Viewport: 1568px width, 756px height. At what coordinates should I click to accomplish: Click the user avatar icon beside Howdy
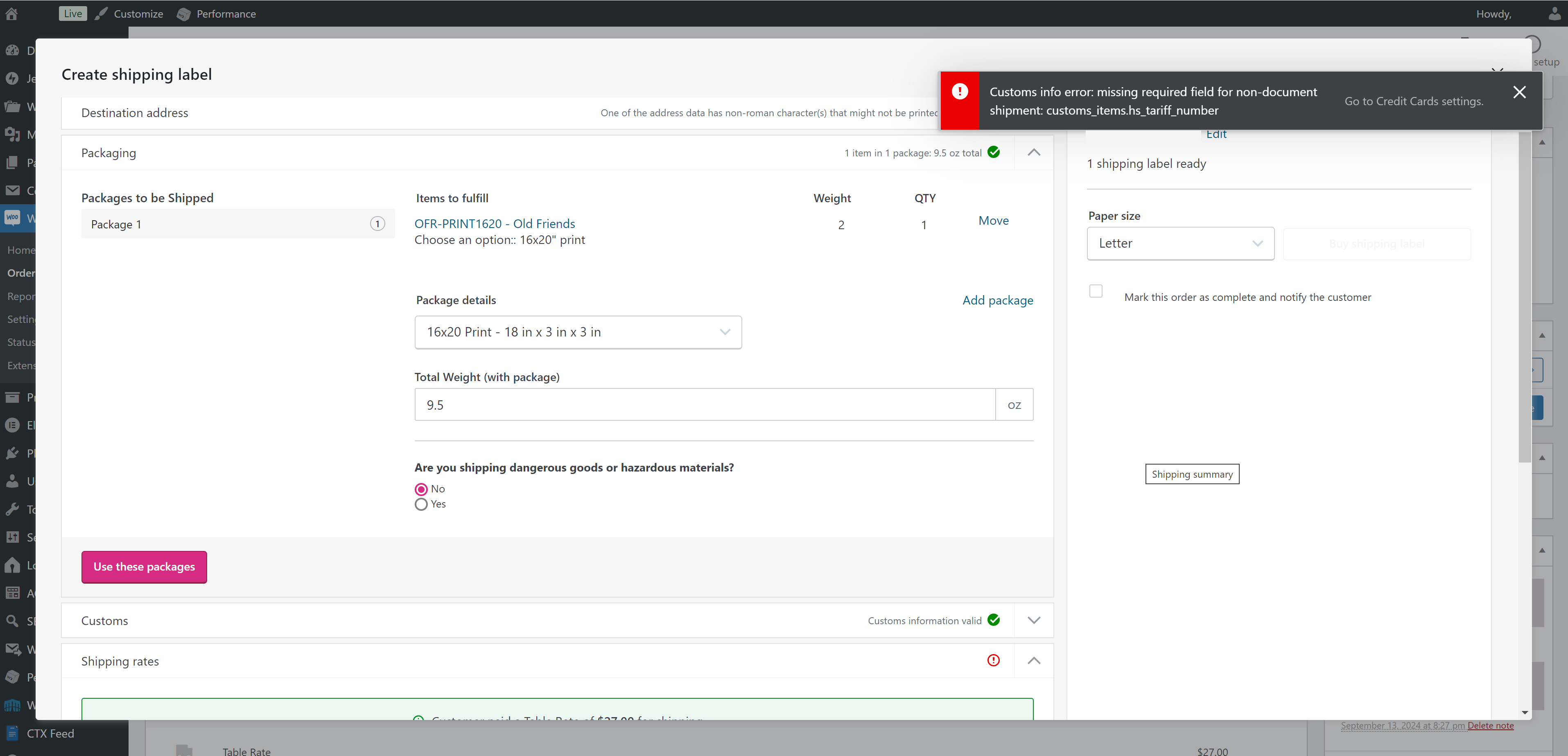tap(1554, 14)
